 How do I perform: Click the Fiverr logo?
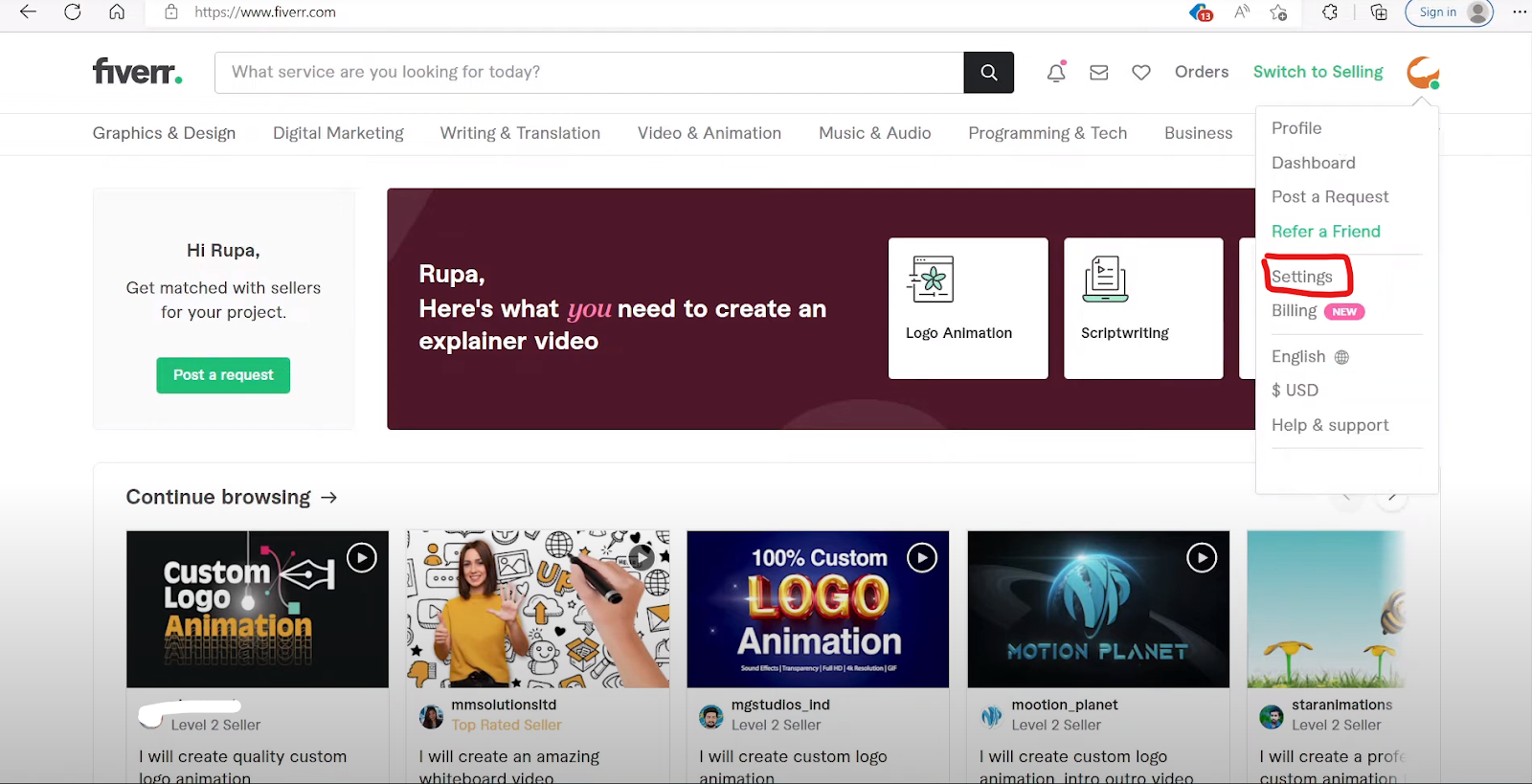137,72
